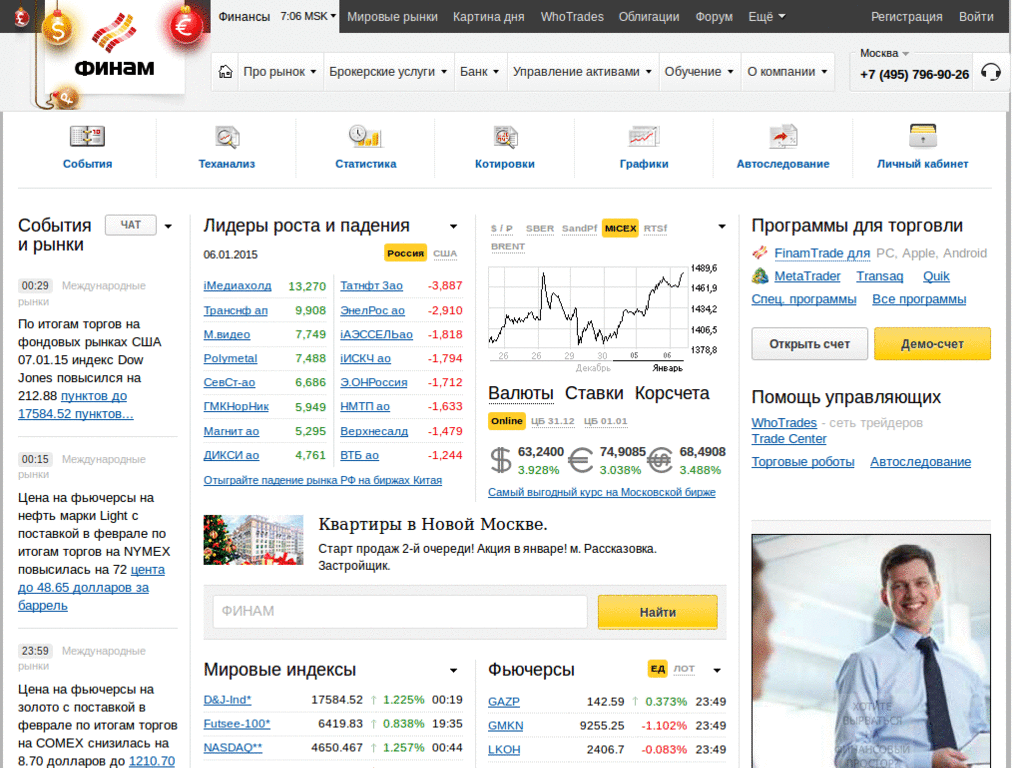Expand the Банк menu
Image resolution: width=1024 pixels, height=768 pixels.
[x=479, y=72]
